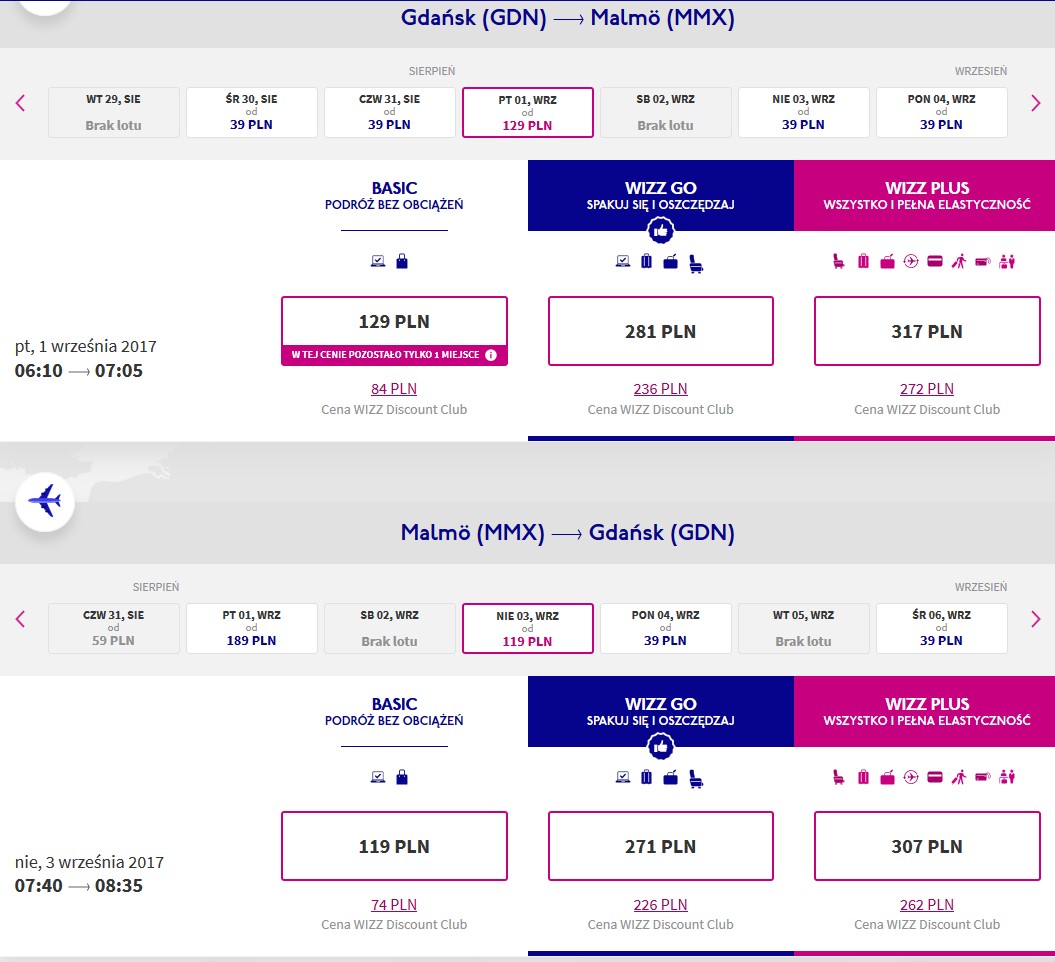1055x962 pixels.
Task: Click priority boarding walker icon, outbound WIZZ PLUS
Action: click(x=959, y=261)
